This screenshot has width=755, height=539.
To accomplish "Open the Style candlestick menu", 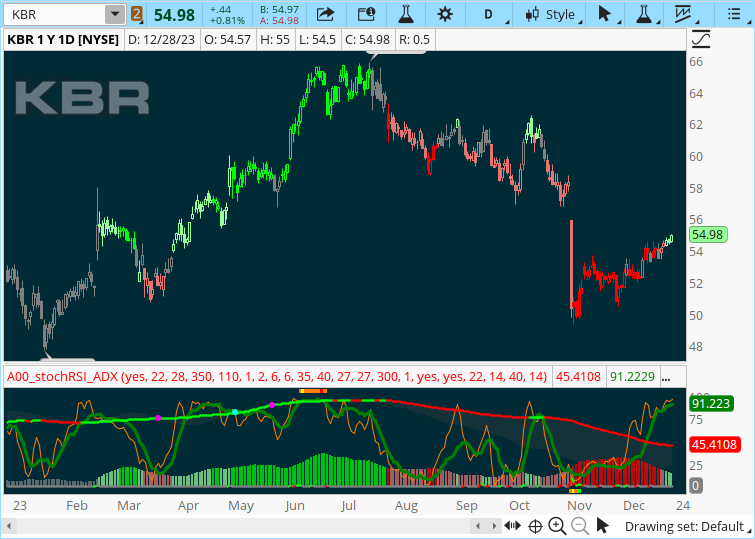I will (550, 14).
